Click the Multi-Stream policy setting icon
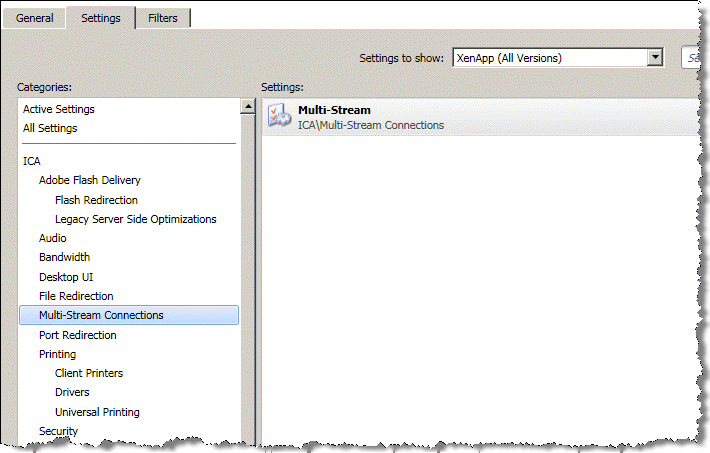The width and height of the screenshot is (710, 453). pos(278,116)
